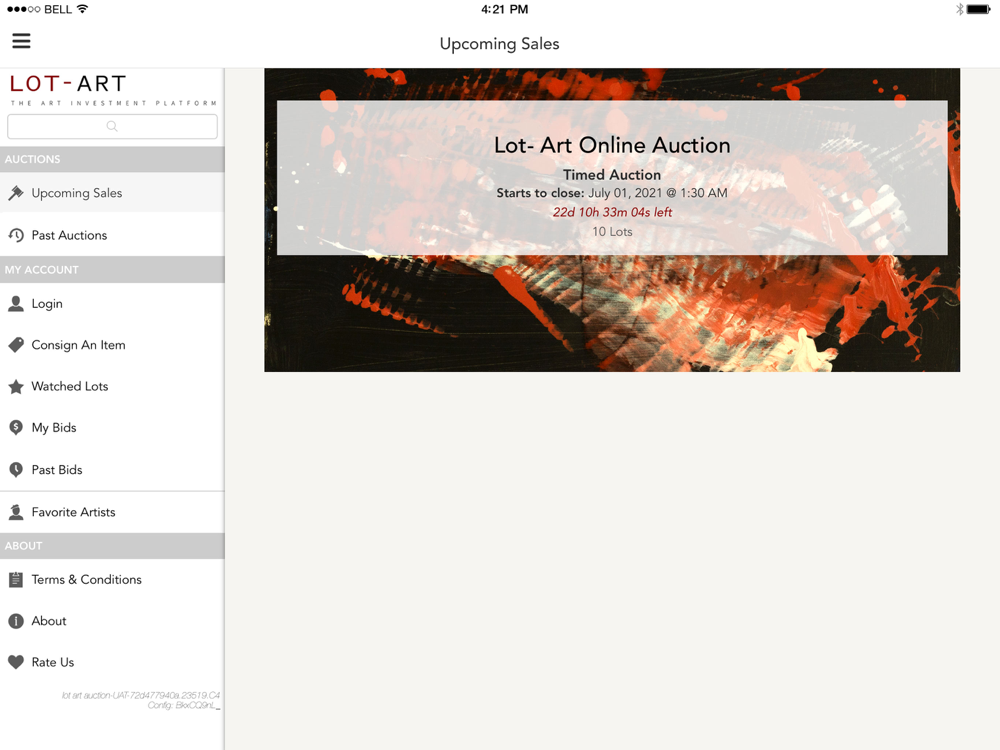Click the info icon beside About

(x=16, y=621)
